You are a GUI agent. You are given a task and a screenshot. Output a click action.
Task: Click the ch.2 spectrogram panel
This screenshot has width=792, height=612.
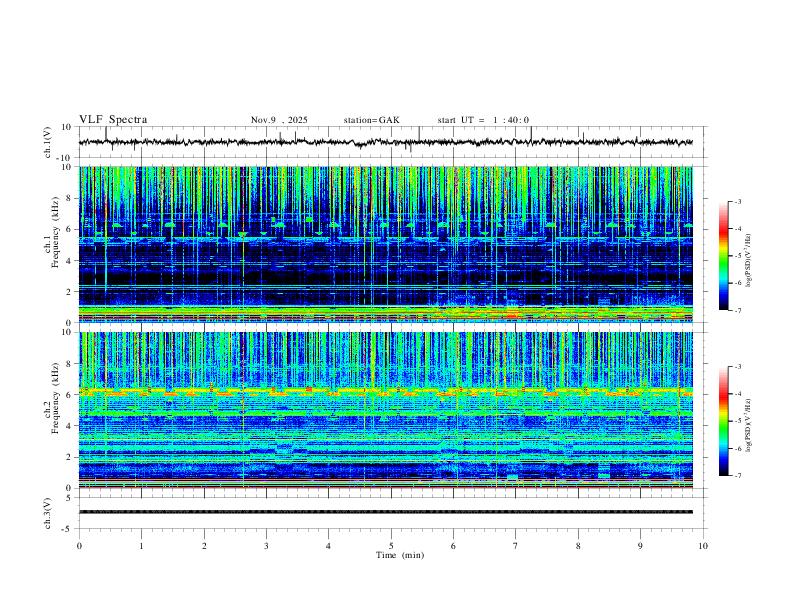[385, 410]
